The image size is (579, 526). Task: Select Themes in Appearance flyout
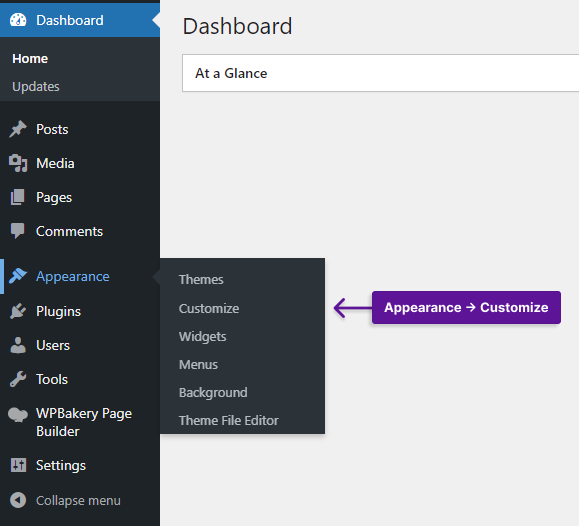click(x=201, y=280)
